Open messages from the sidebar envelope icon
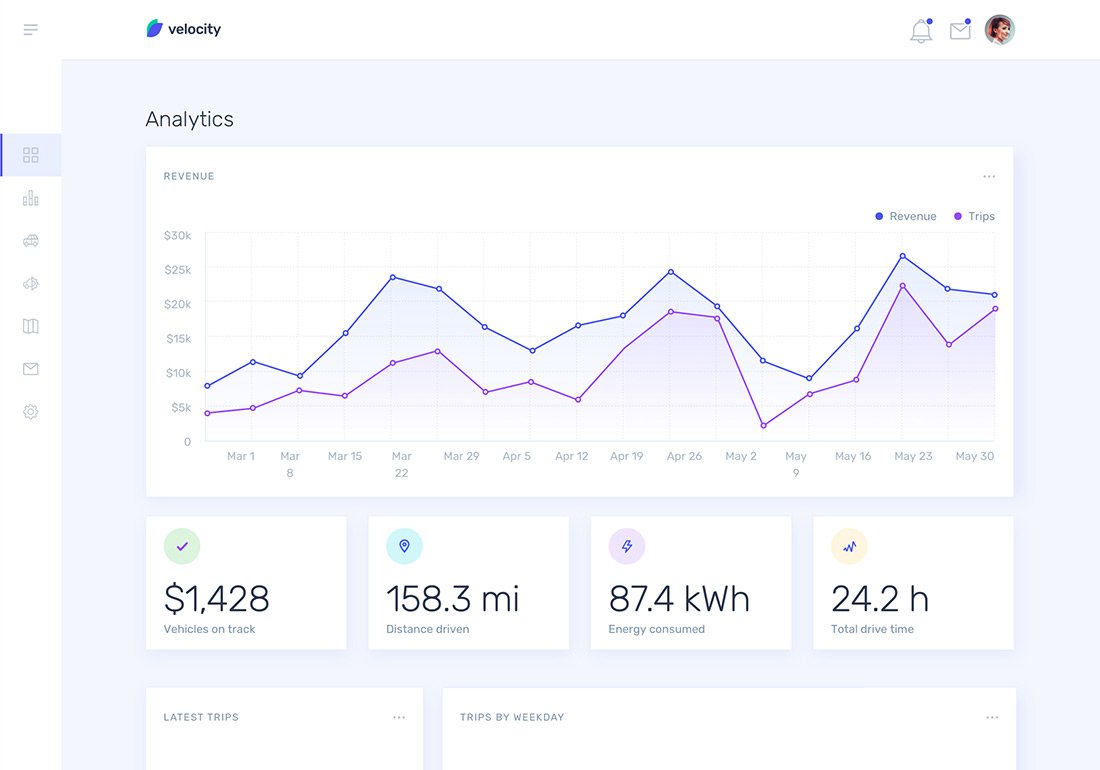This screenshot has height=770, width=1100. (x=31, y=369)
